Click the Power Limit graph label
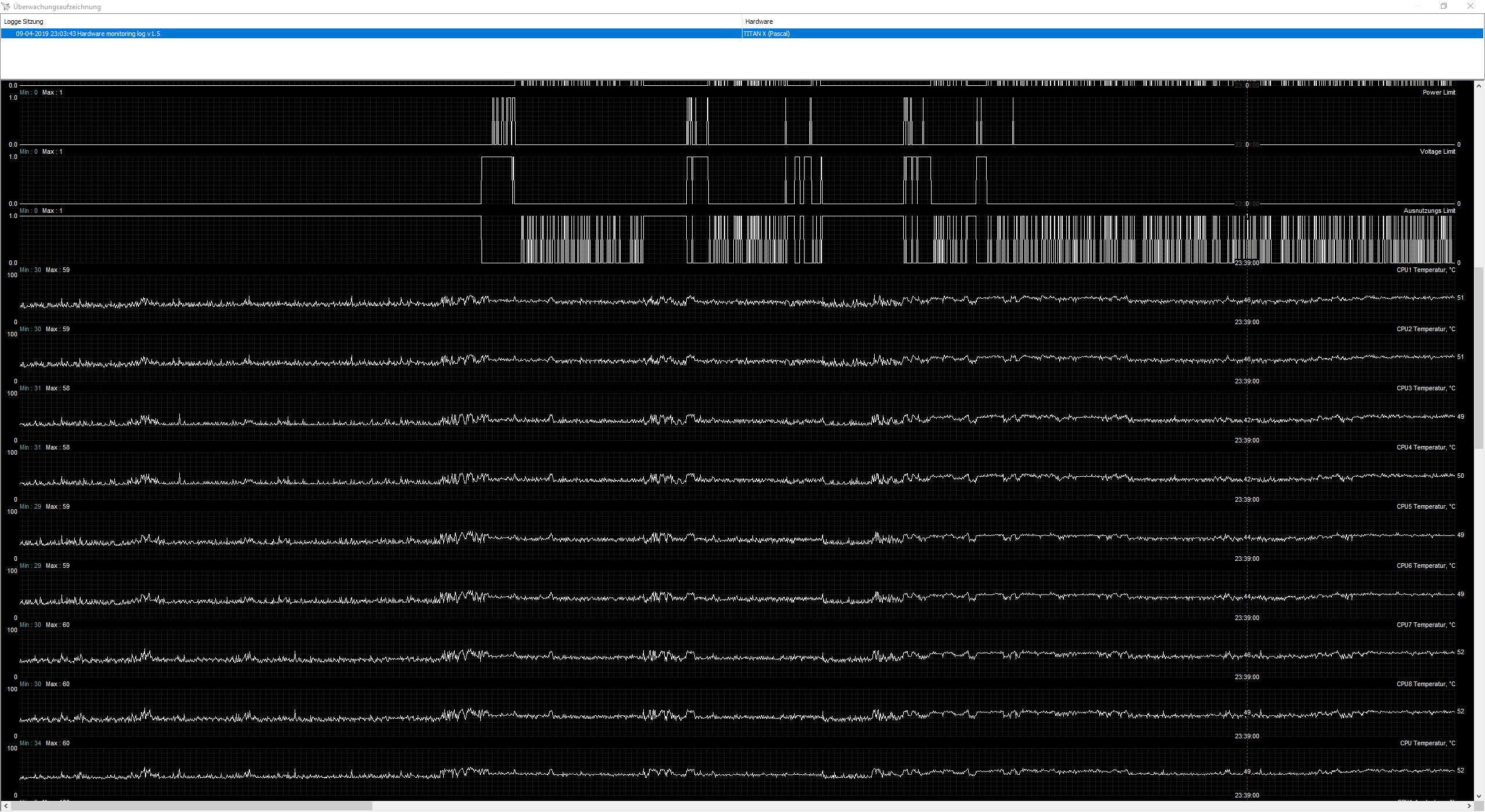Image resolution: width=1485 pixels, height=812 pixels. (1439, 93)
